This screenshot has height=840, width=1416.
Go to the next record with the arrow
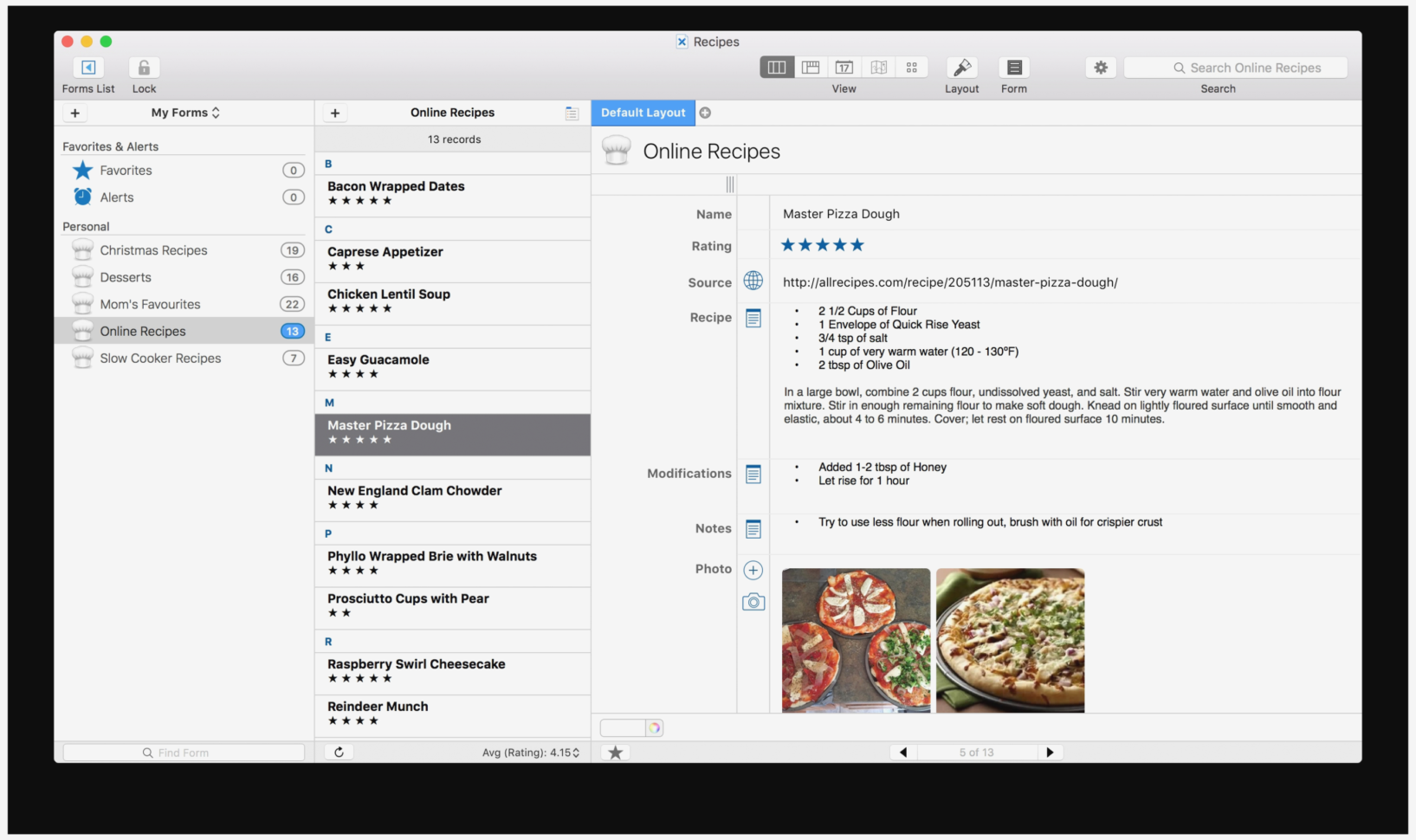click(1051, 752)
